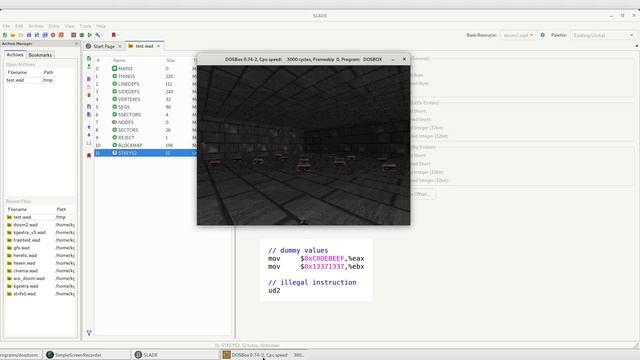Image resolution: width=640 pixels, height=360 pixels.
Task: Open the Entry menu
Action: tap(54, 26)
